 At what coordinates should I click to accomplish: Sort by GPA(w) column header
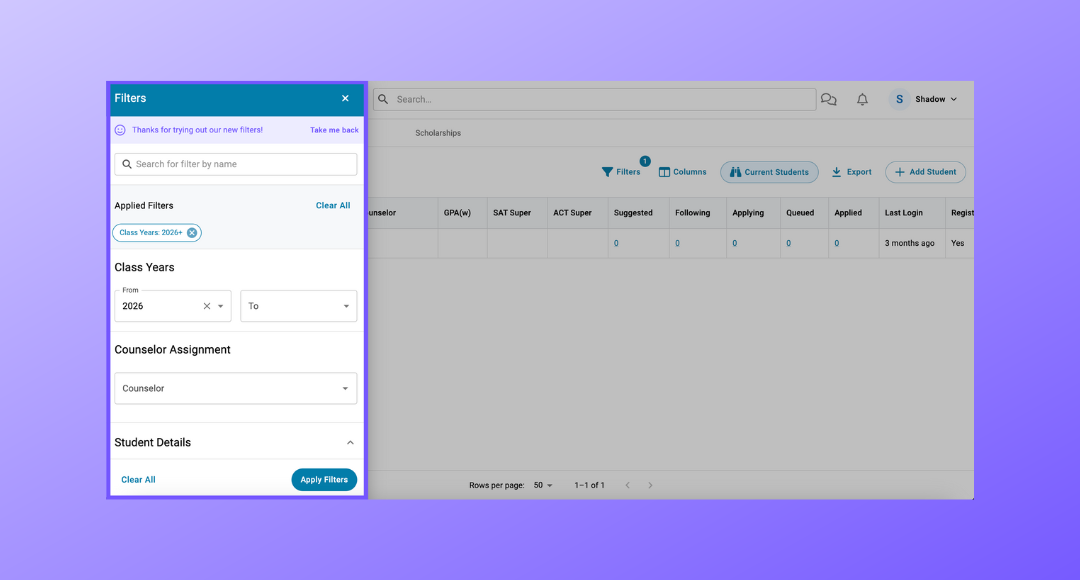tap(457, 213)
